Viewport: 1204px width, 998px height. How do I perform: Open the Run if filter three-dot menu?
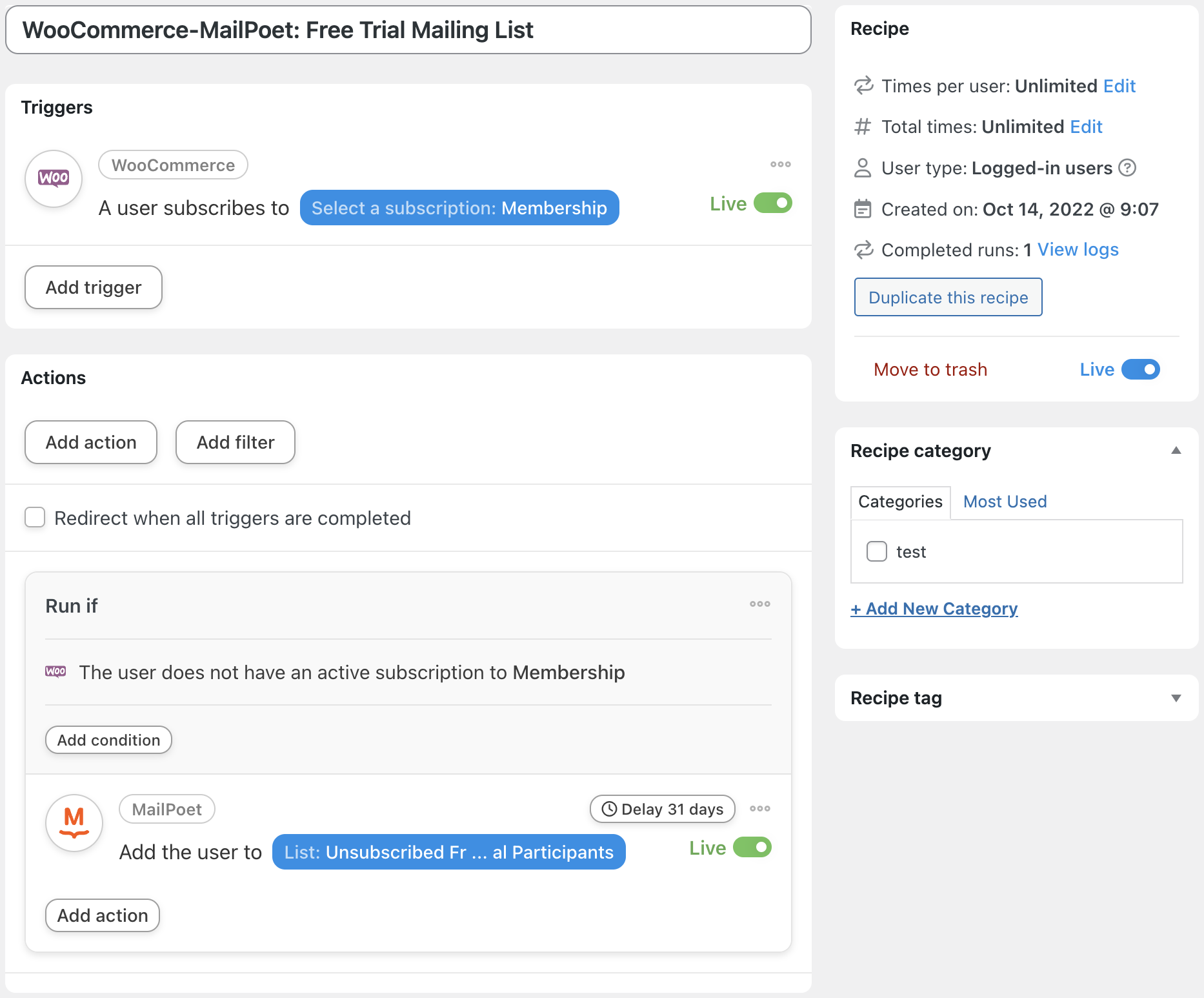[759, 604]
